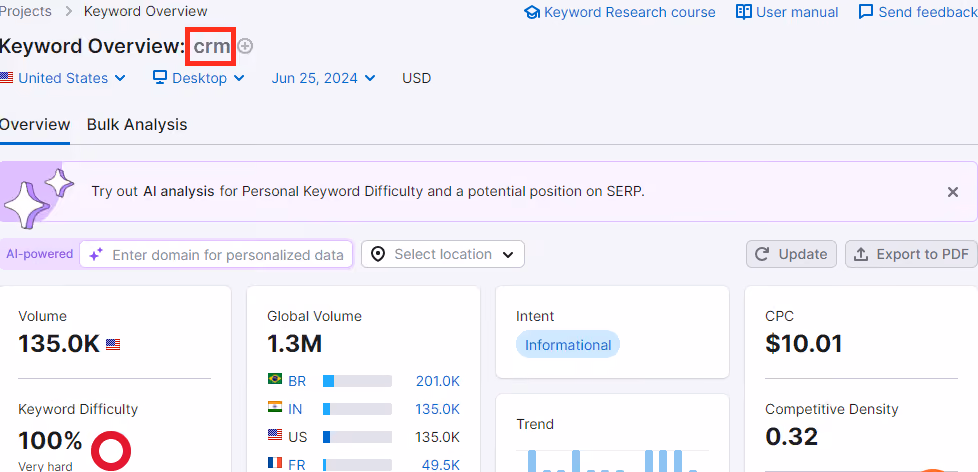Click the United States flag icon
Image resolution: width=978 pixels, height=472 pixels.
[6, 78]
